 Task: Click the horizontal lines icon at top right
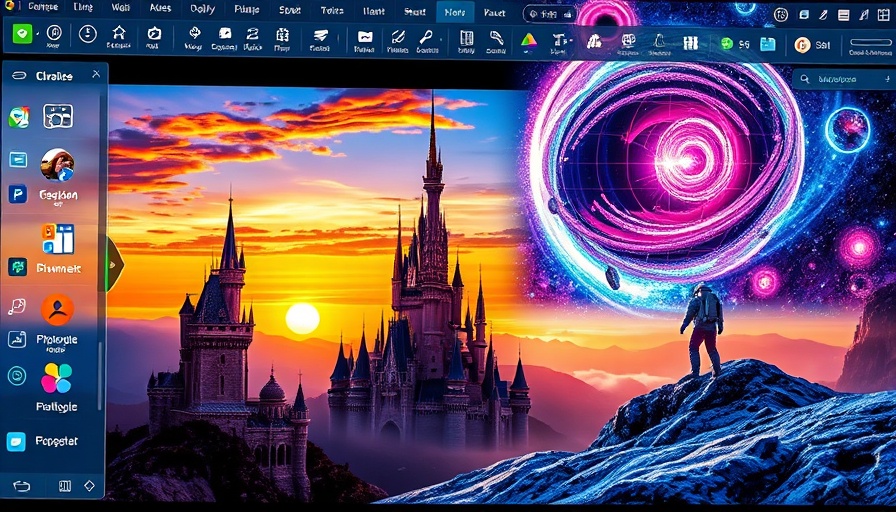(x=843, y=16)
